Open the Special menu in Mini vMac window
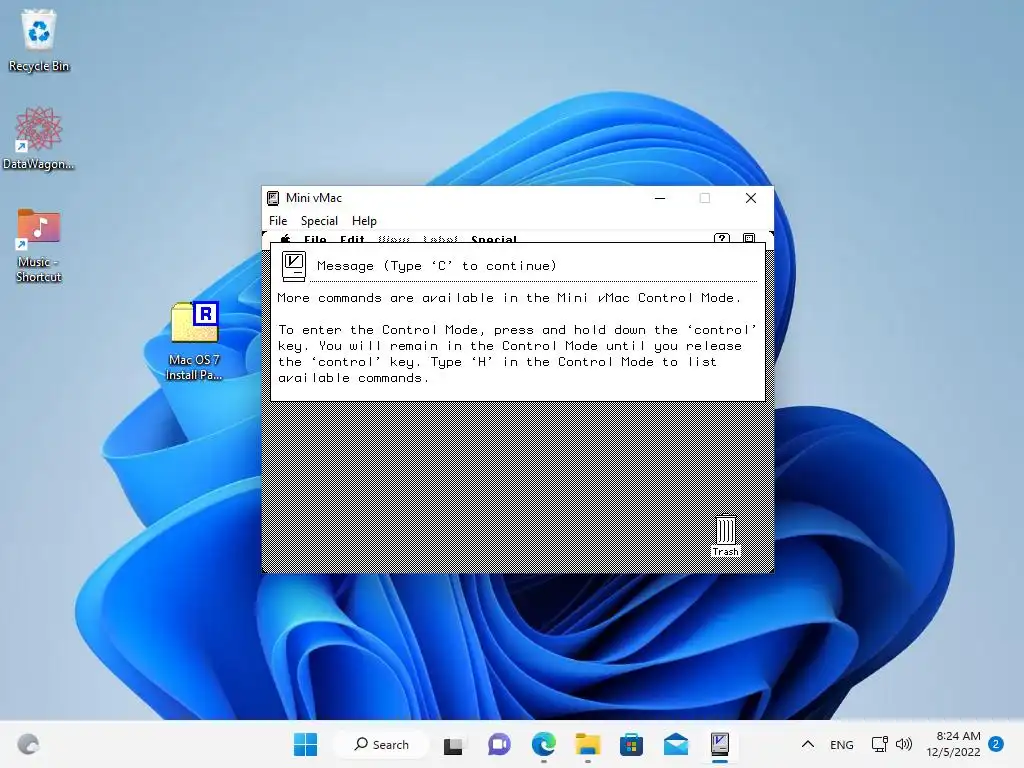Image resolution: width=1024 pixels, height=768 pixels. (319, 221)
